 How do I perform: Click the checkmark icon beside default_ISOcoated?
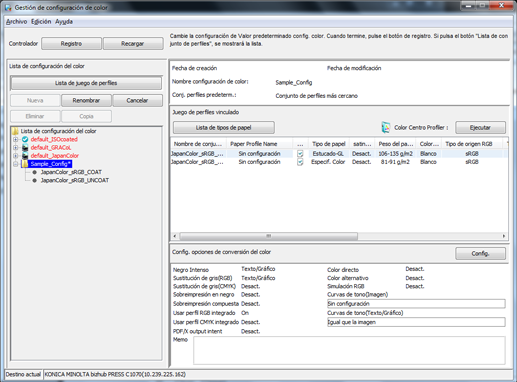tap(25, 139)
